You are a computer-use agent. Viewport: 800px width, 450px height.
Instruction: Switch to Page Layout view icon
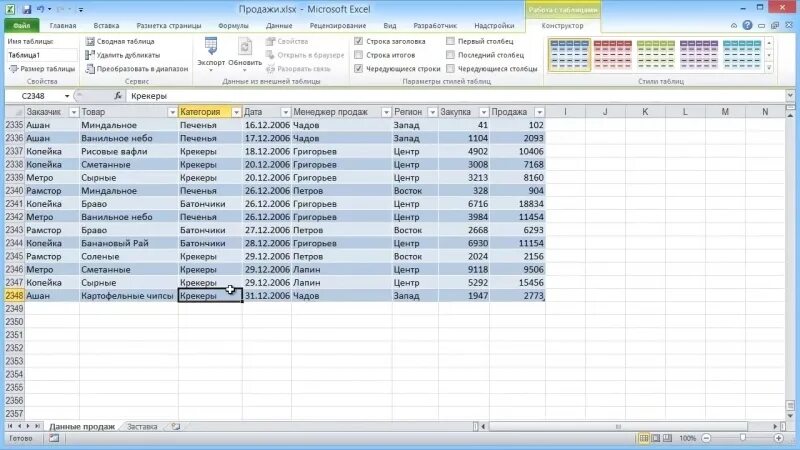tap(656, 438)
